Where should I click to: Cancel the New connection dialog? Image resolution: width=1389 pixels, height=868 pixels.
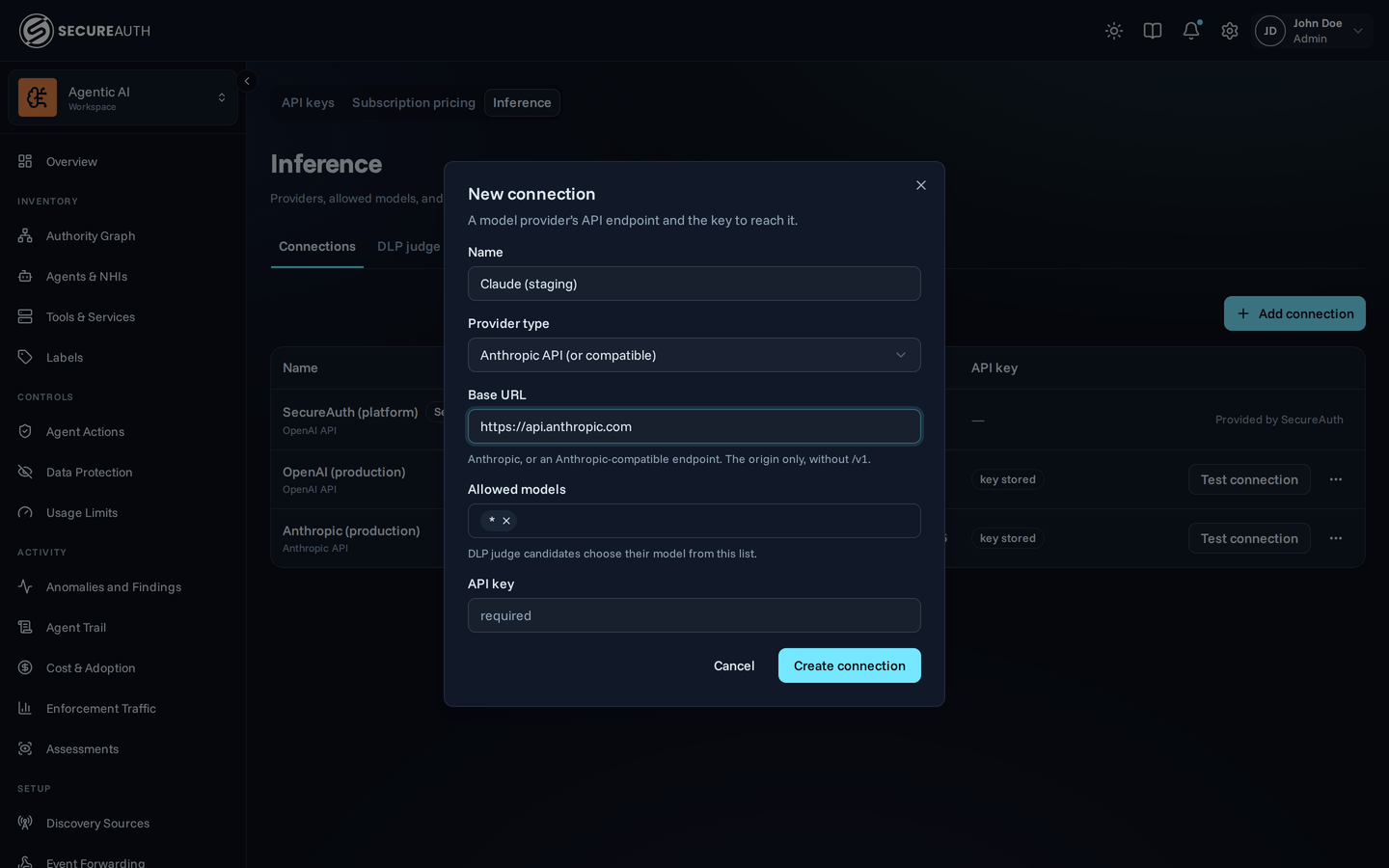click(x=734, y=665)
